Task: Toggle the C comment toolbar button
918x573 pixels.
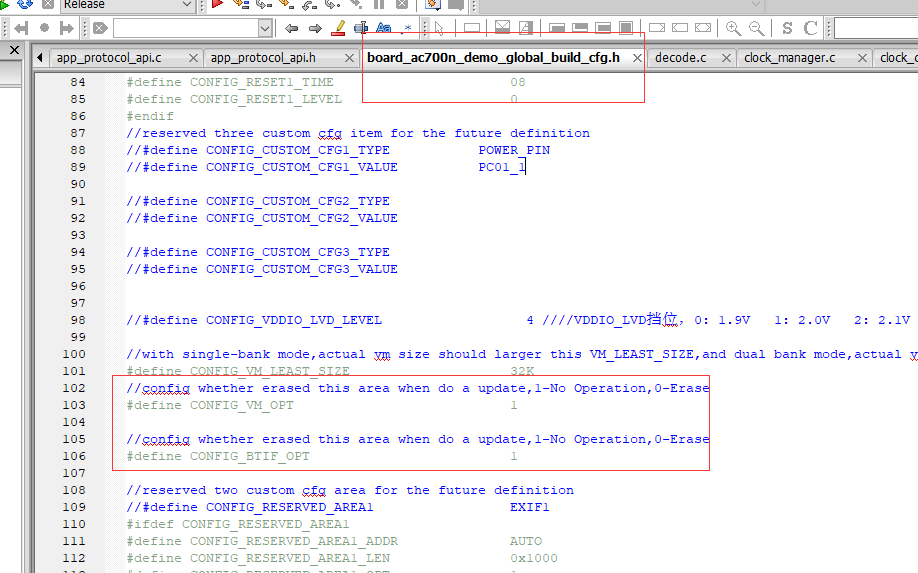Action: pos(810,28)
